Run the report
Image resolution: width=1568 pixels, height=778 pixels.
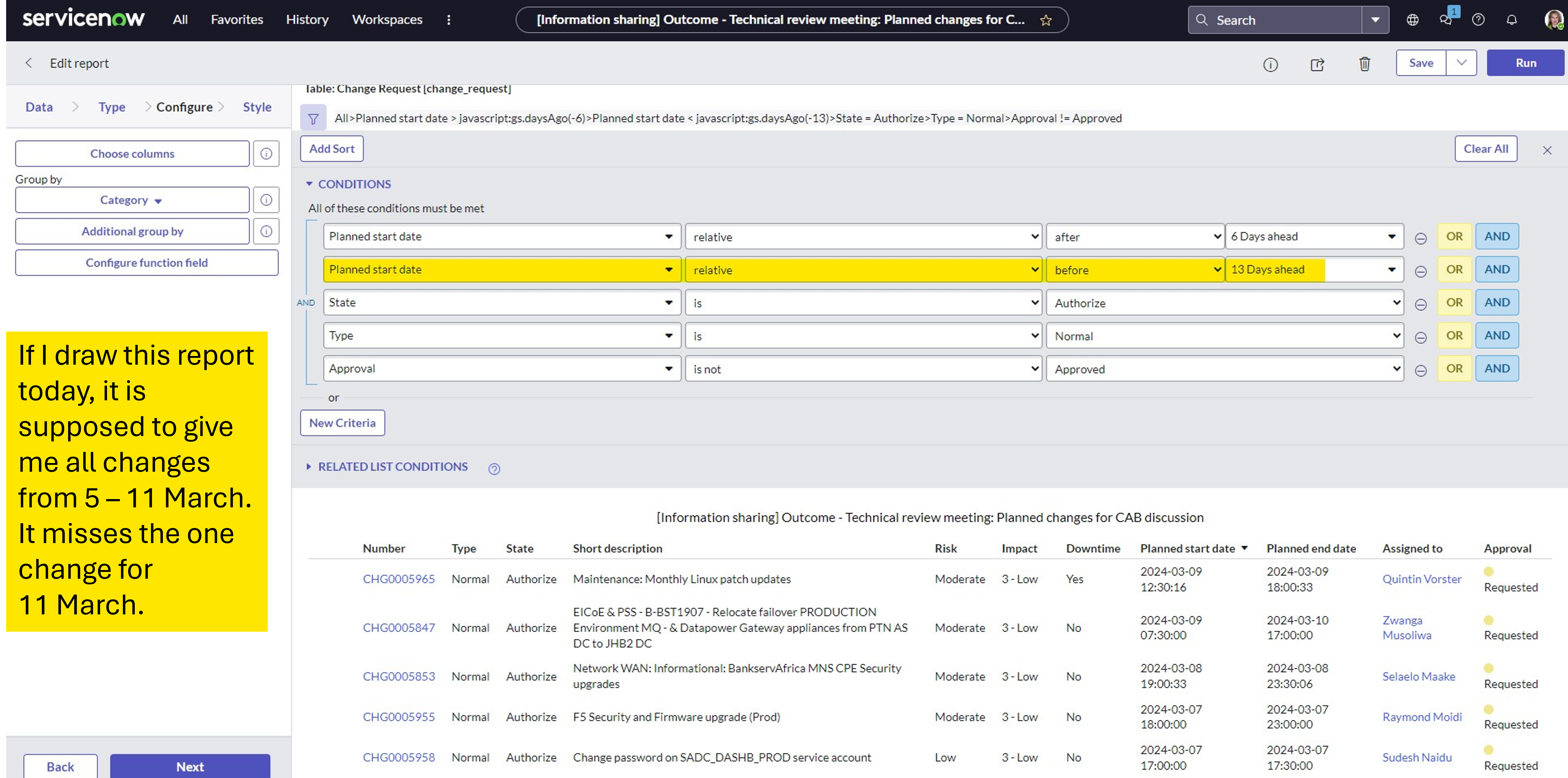tap(1525, 63)
